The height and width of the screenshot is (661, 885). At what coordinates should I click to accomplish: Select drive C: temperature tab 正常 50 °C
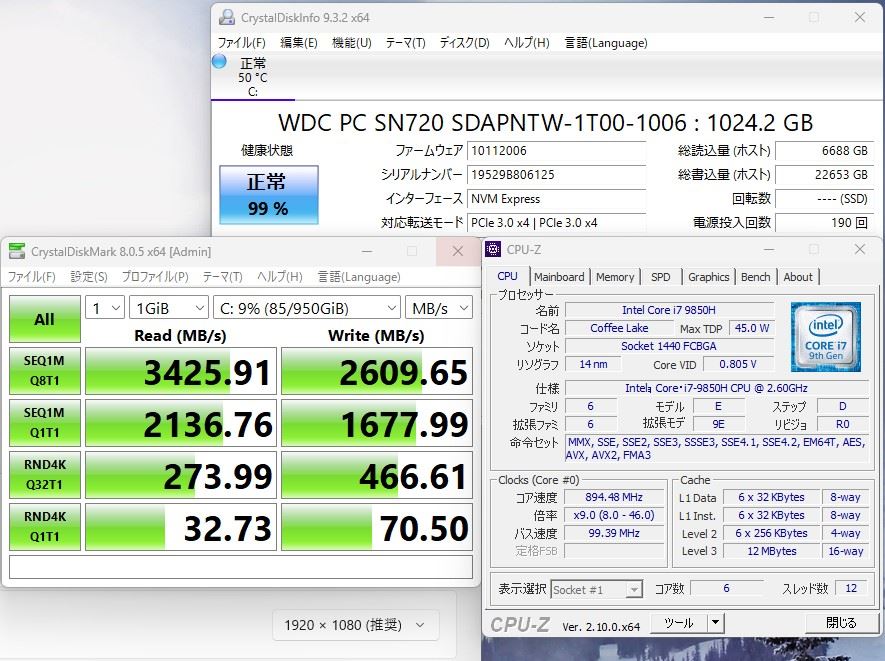pyautogui.click(x=253, y=77)
